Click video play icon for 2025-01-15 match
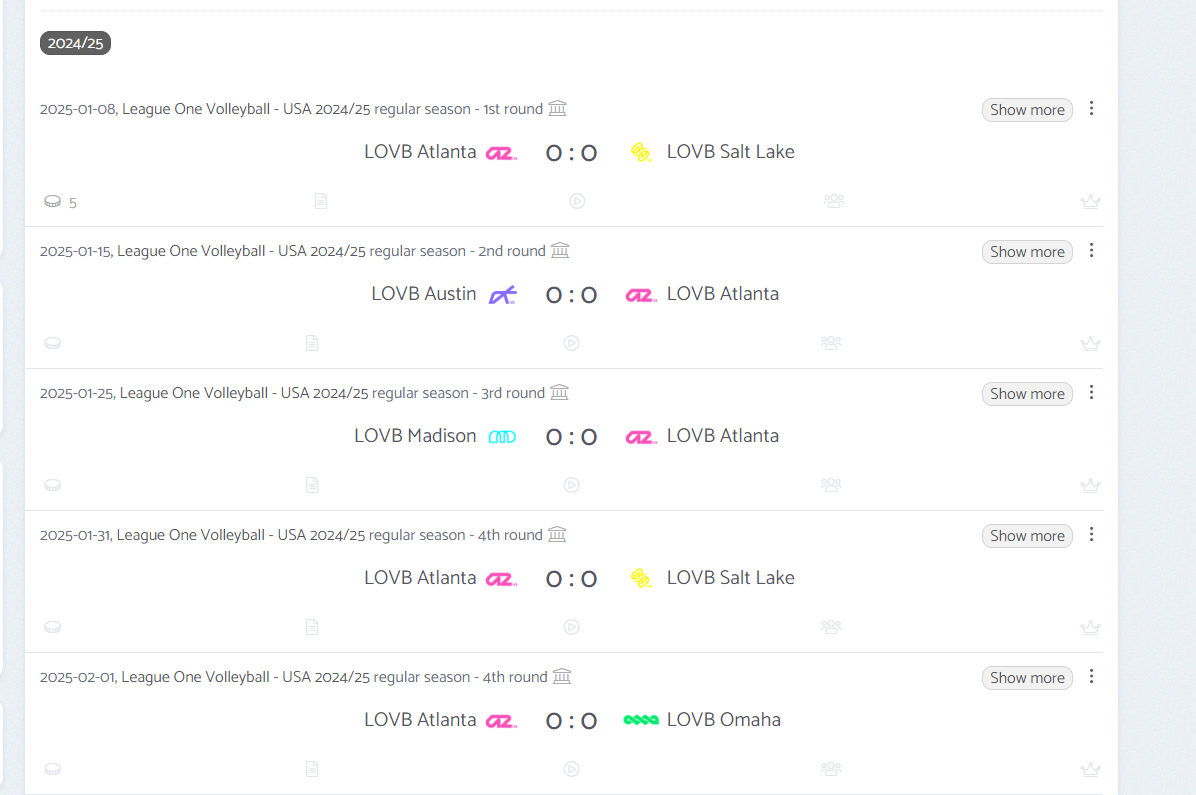1196x795 pixels. (571, 343)
